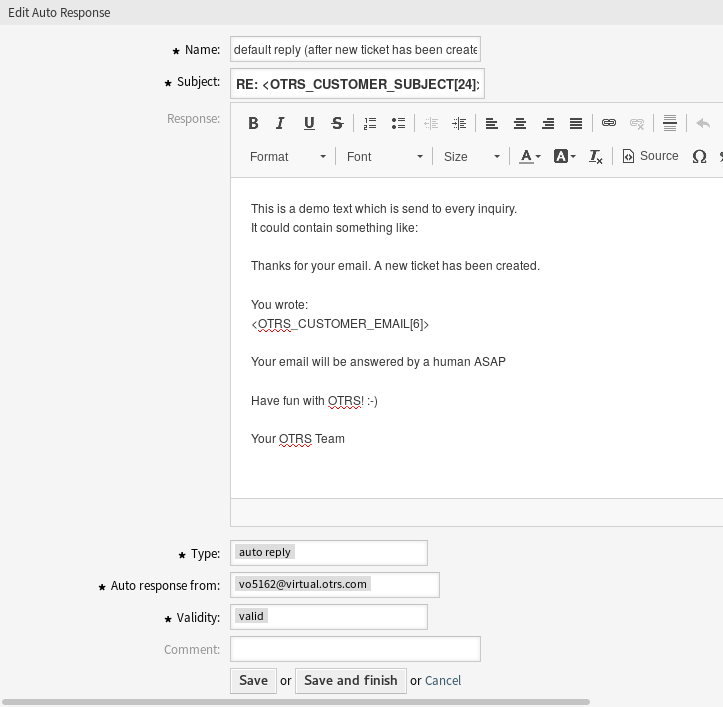Viewport: 723px width, 707px height.
Task: Click the horizontal scrollbar at the bottom
Action: (296, 702)
